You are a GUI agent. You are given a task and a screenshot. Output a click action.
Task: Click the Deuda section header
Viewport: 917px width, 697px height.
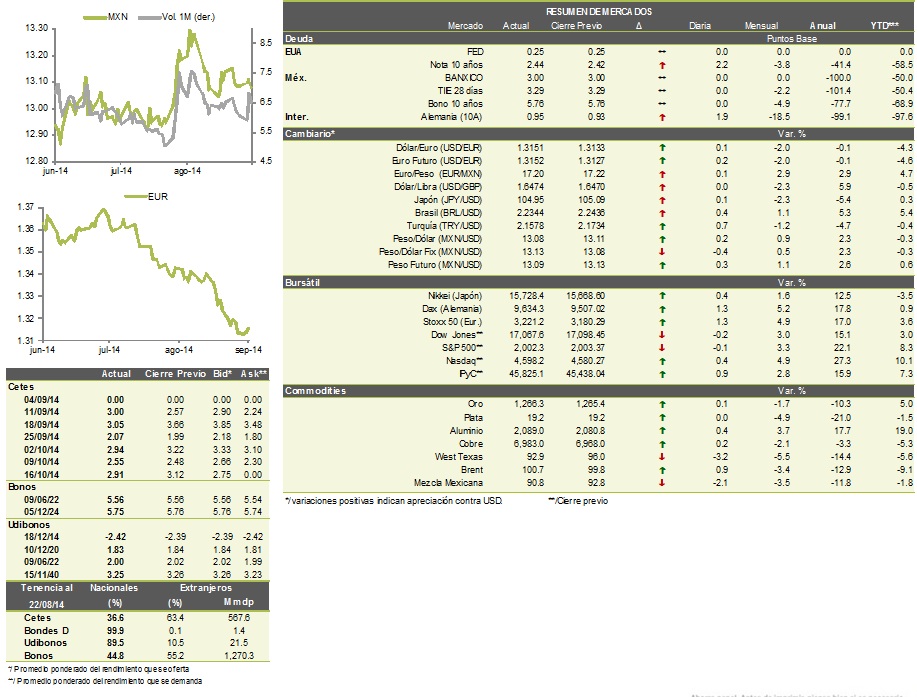pos(599,39)
